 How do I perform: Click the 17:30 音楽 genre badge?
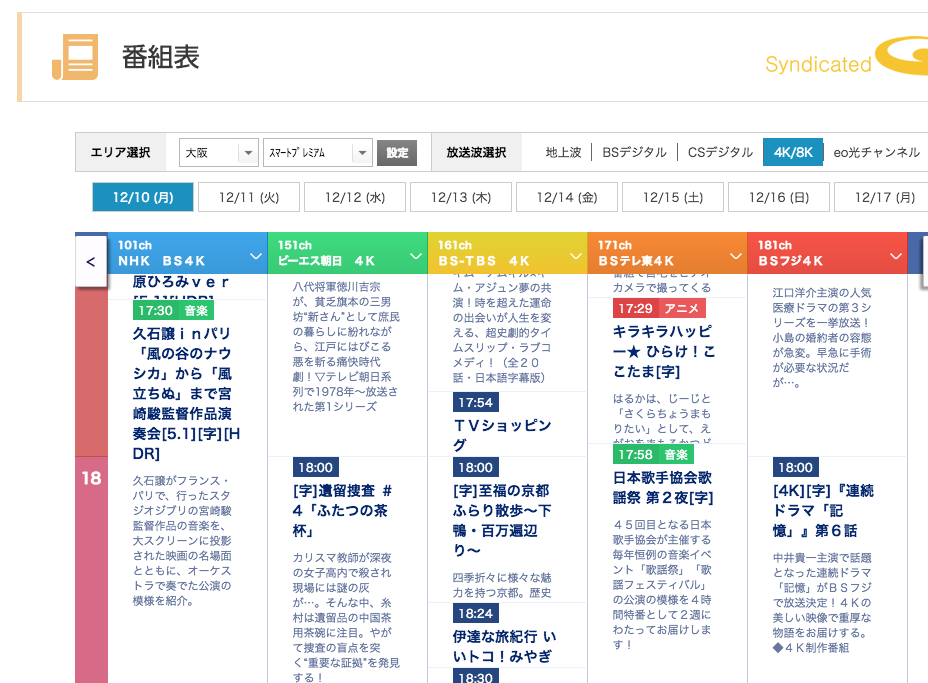point(173,311)
